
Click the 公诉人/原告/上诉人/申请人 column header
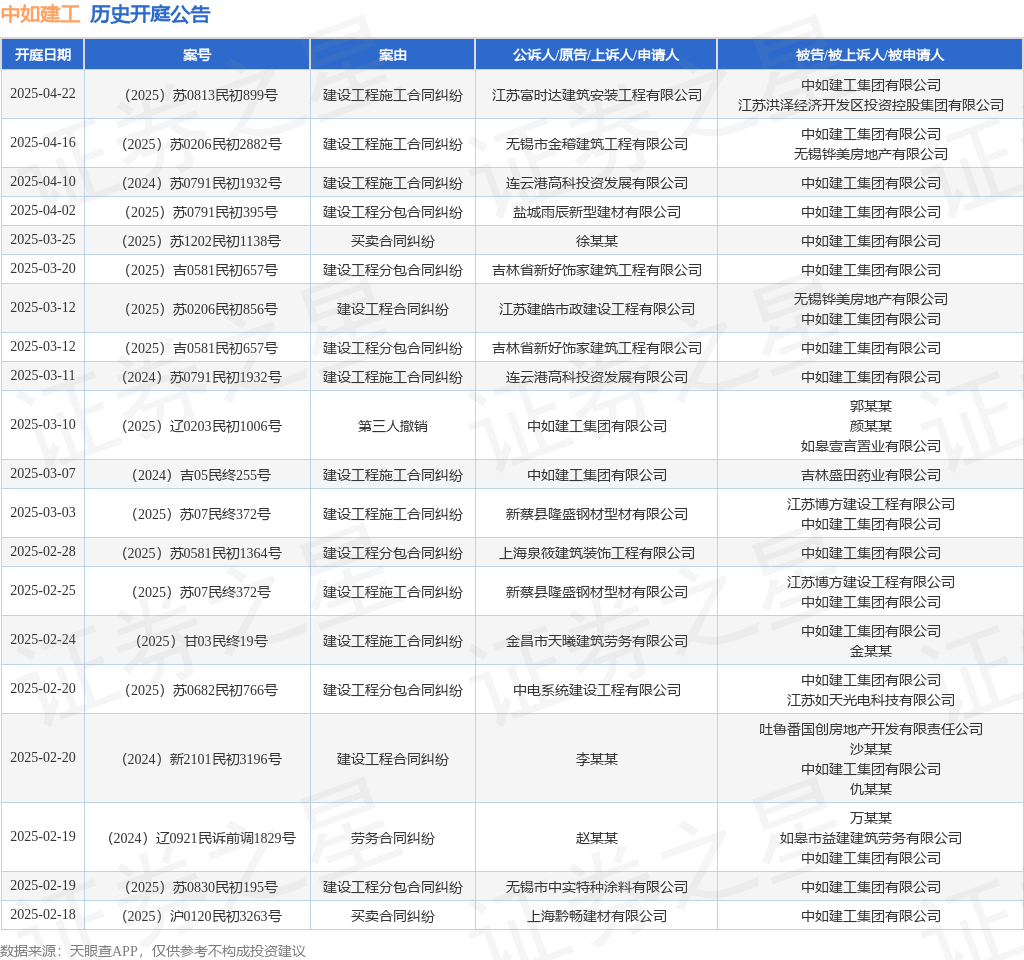coord(596,55)
